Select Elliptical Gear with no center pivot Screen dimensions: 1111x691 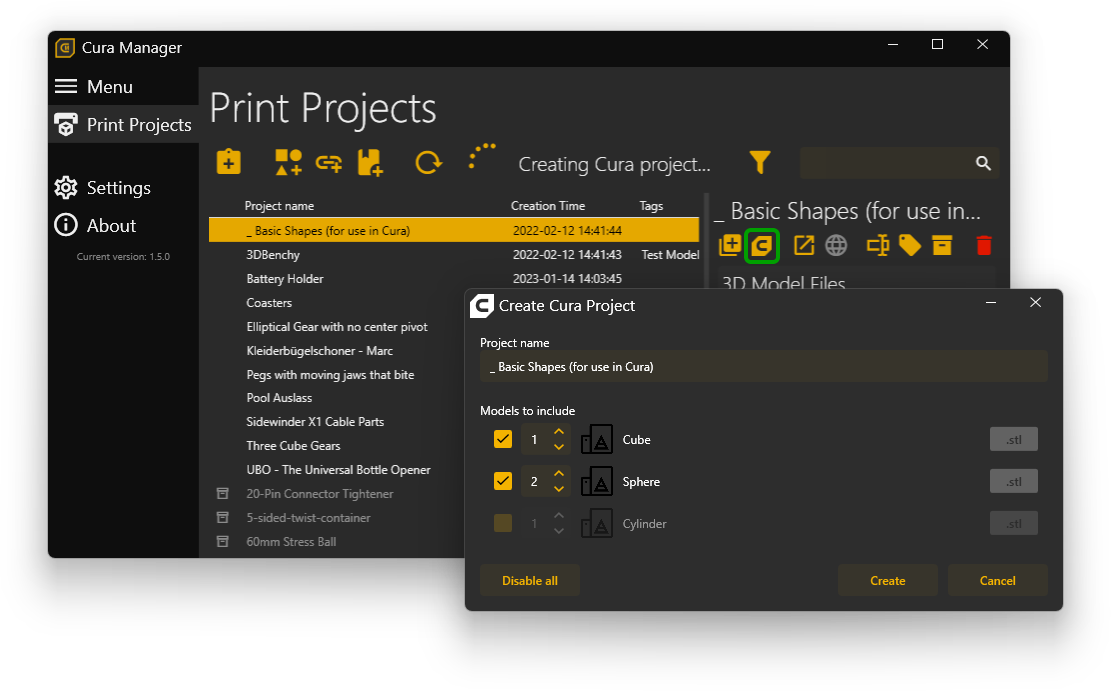click(337, 327)
